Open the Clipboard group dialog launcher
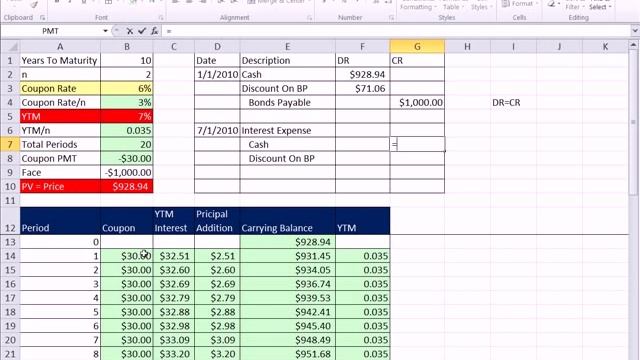This screenshot has height=360, width=640. 42,18
